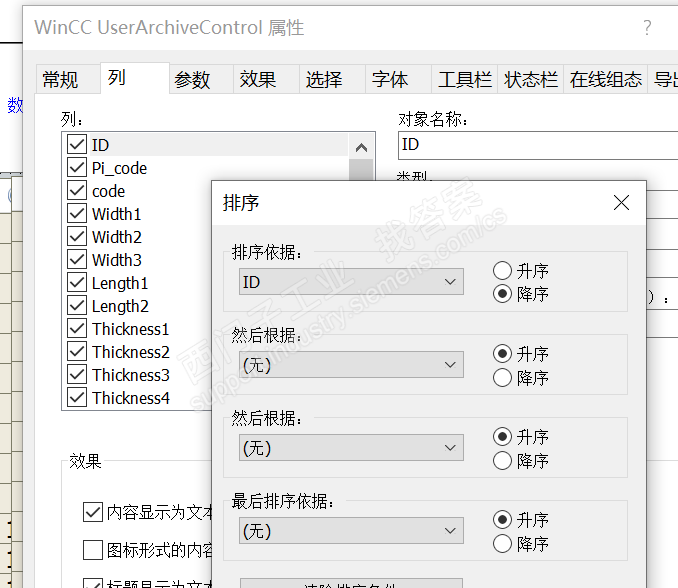Select 降序 for second 然后根据
Viewport: 678px width, 588px height.
(502, 460)
